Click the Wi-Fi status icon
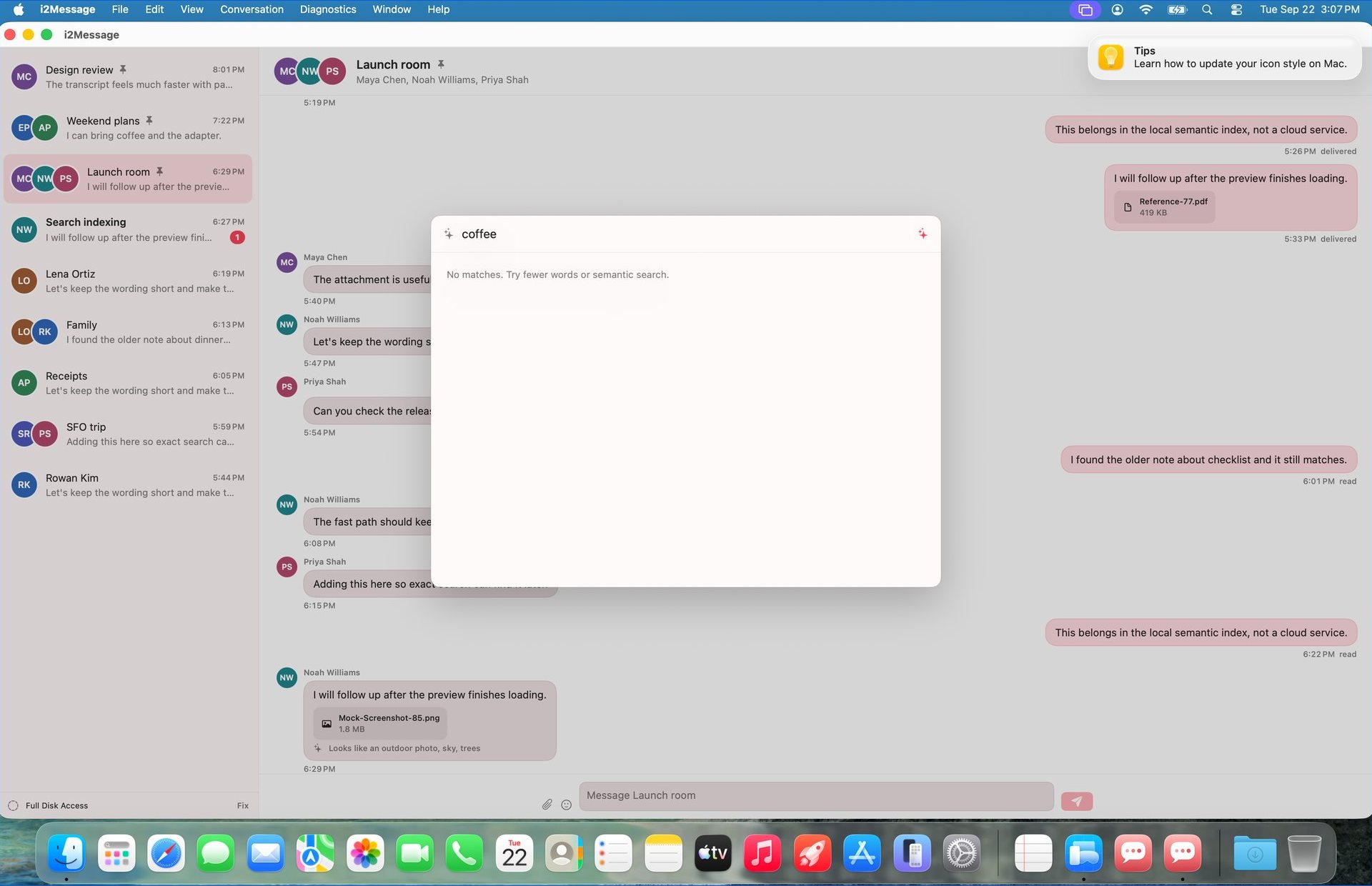Screen dimensions: 1372x886 1145,9
